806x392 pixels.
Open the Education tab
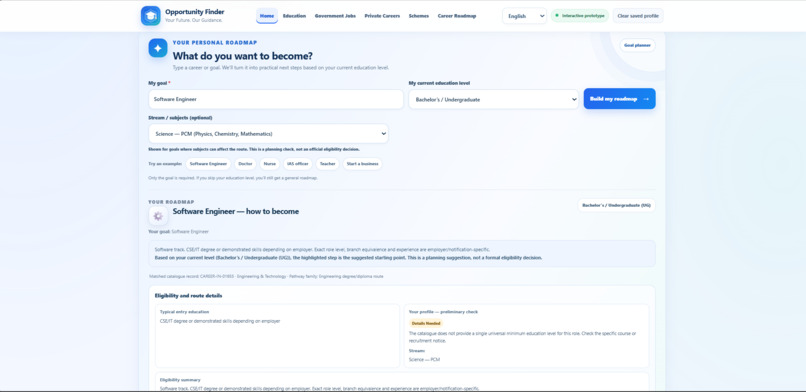[x=294, y=16]
